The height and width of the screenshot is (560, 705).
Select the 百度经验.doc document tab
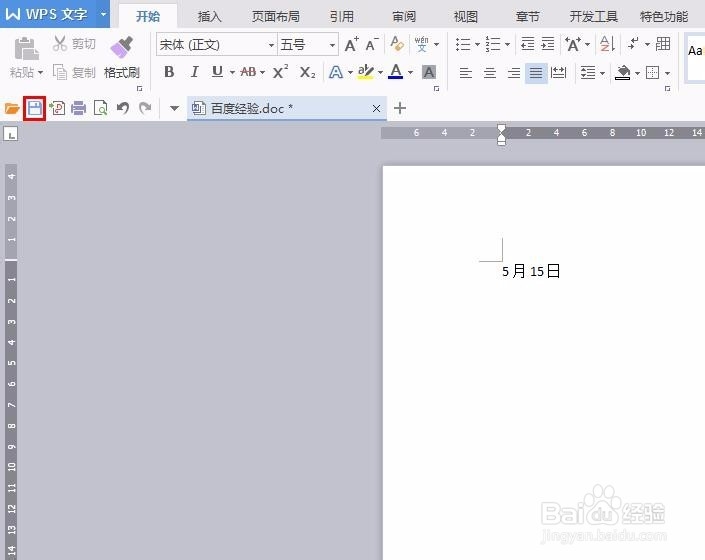(287, 108)
